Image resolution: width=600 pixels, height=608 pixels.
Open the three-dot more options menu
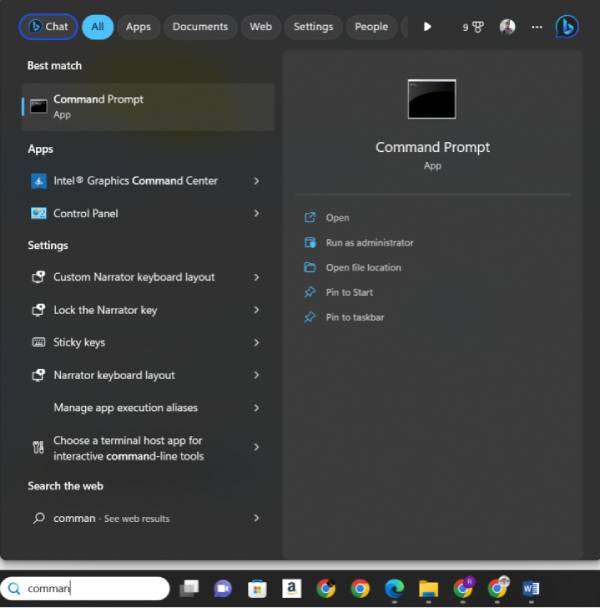[x=537, y=27]
